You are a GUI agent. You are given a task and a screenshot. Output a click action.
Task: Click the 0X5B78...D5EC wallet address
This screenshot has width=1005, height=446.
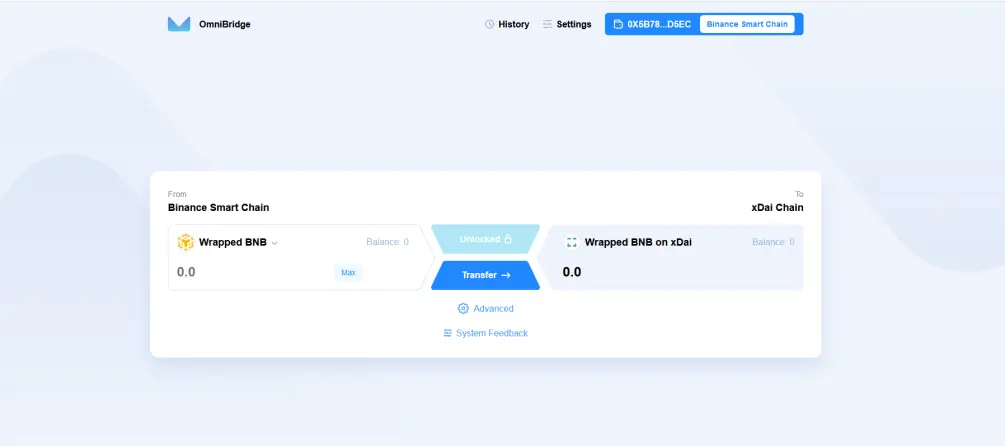point(659,24)
